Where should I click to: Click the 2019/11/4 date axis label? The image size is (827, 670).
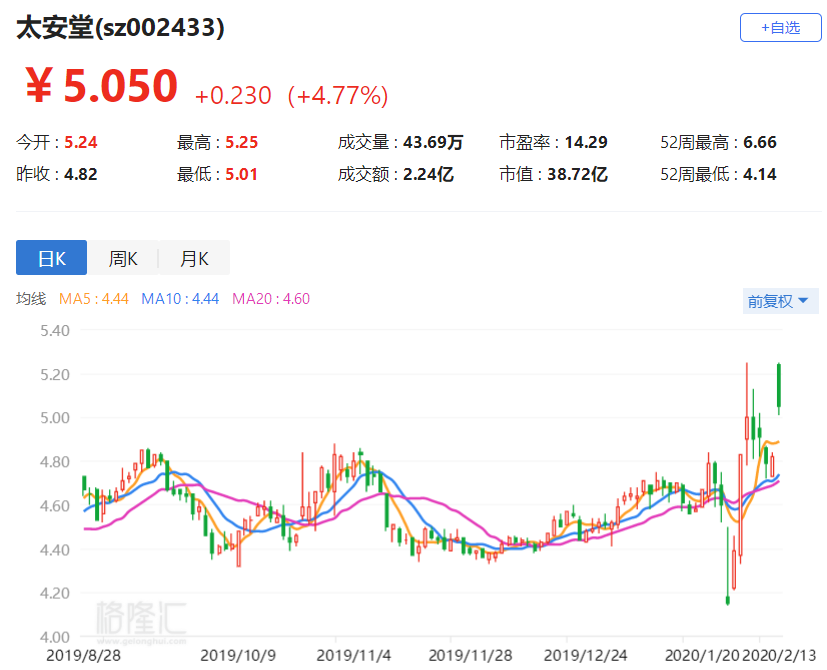coord(354,656)
